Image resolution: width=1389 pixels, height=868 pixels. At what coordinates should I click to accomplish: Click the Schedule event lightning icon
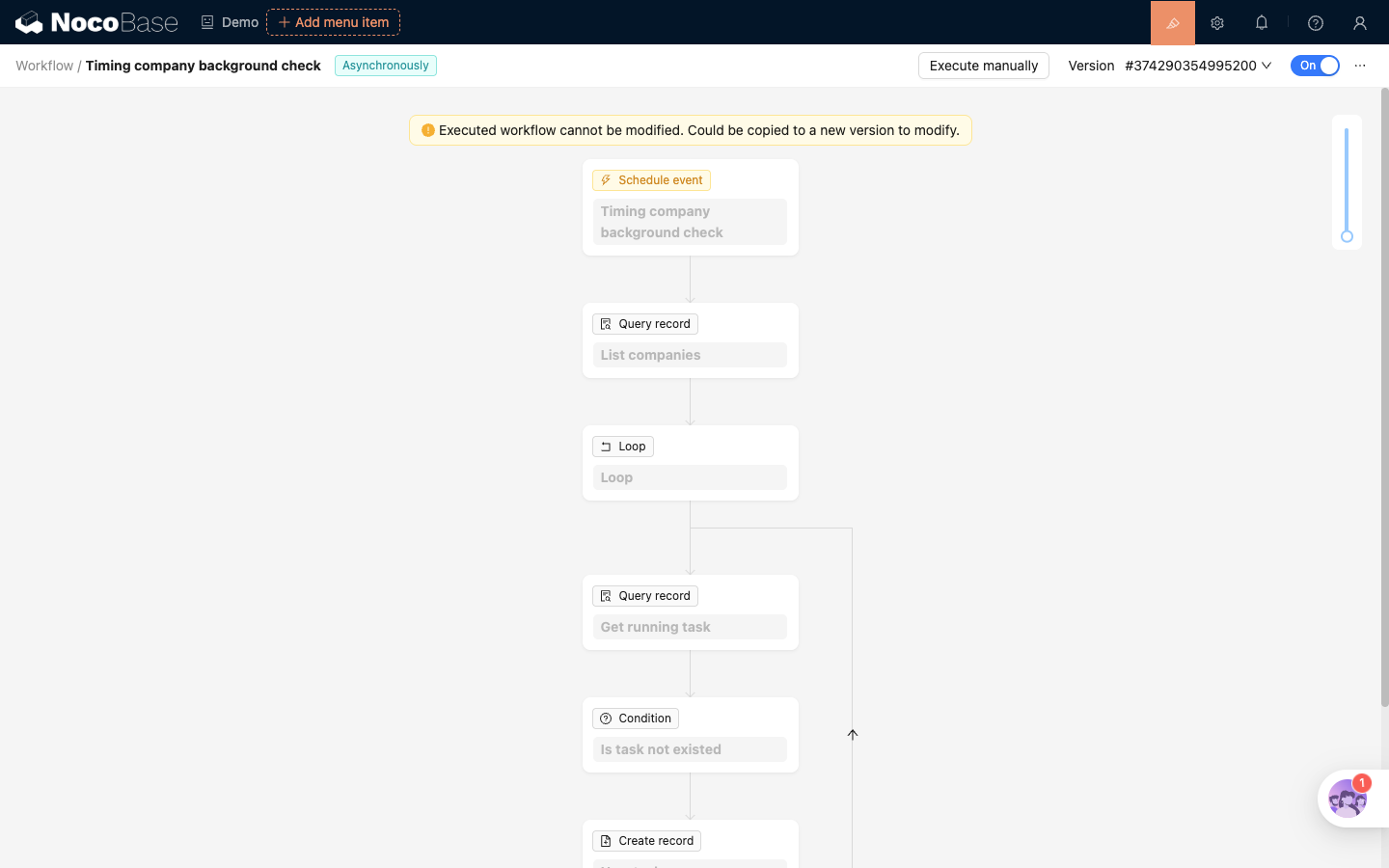tap(606, 180)
